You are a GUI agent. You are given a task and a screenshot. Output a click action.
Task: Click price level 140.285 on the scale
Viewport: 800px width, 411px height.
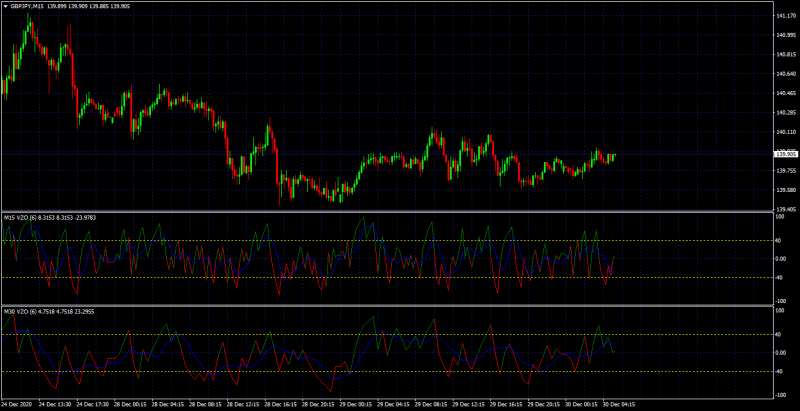tap(786, 112)
